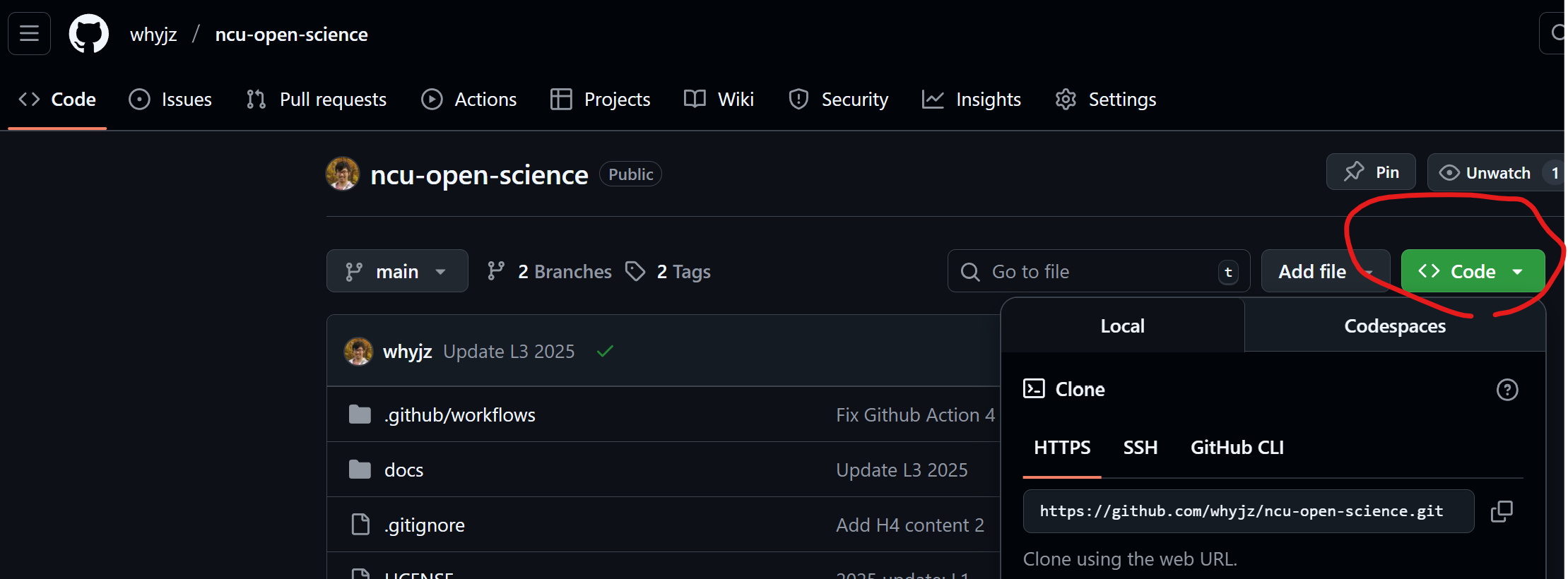This screenshot has height=579, width=1568.
Task: Open the Actions tab
Action: [x=469, y=99]
